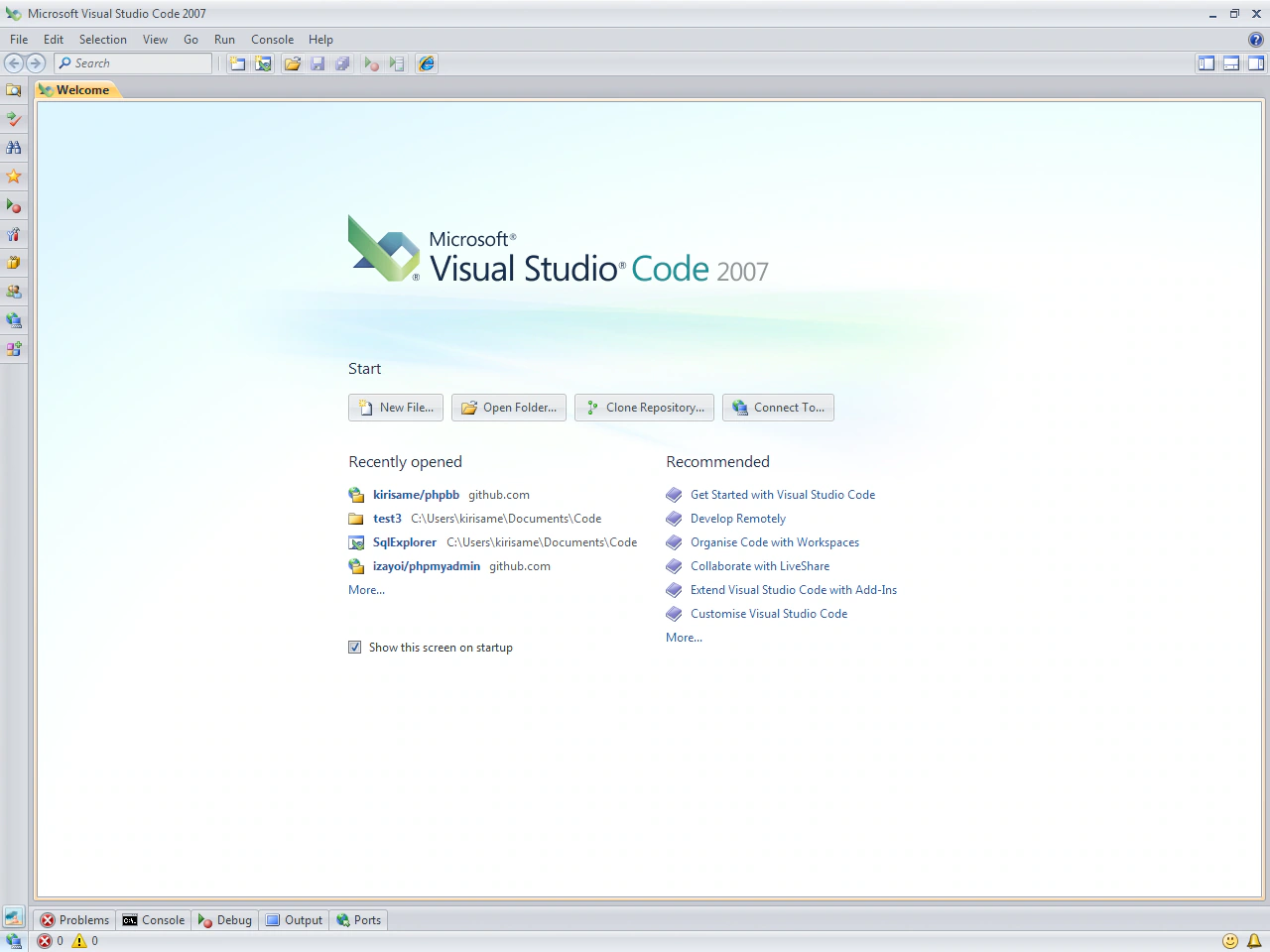The width and height of the screenshot is (1270, 952).
Task: Click the Clone Repository button
Action: point(644,407)
